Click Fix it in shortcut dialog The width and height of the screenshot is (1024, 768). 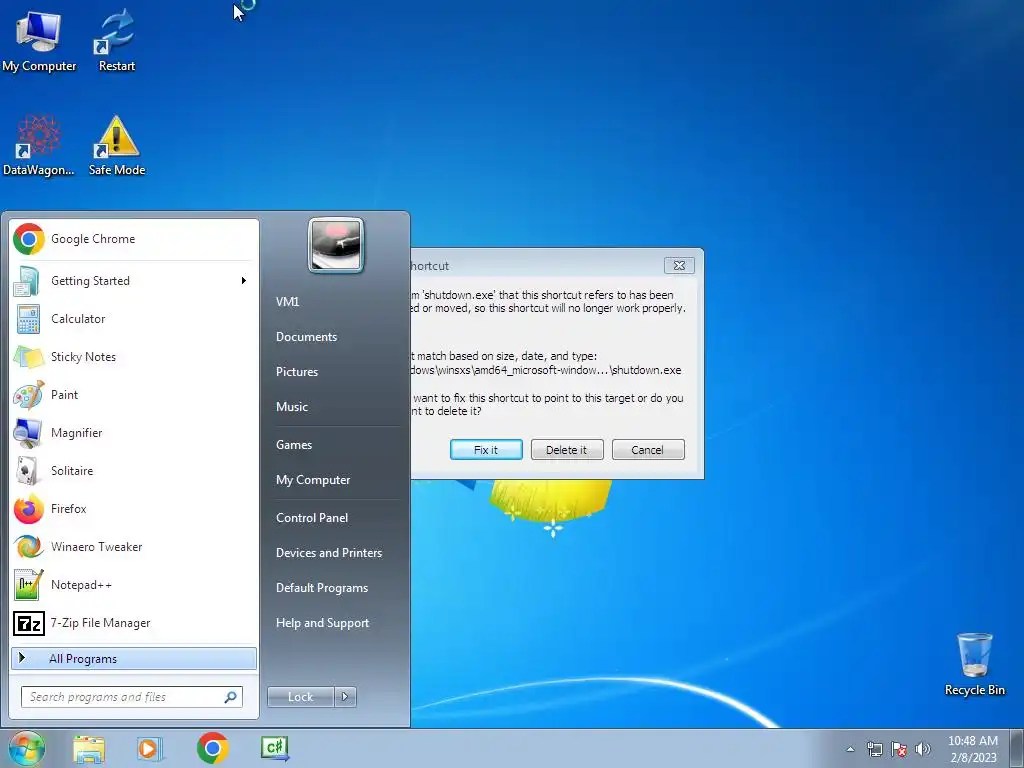point(486,450)
